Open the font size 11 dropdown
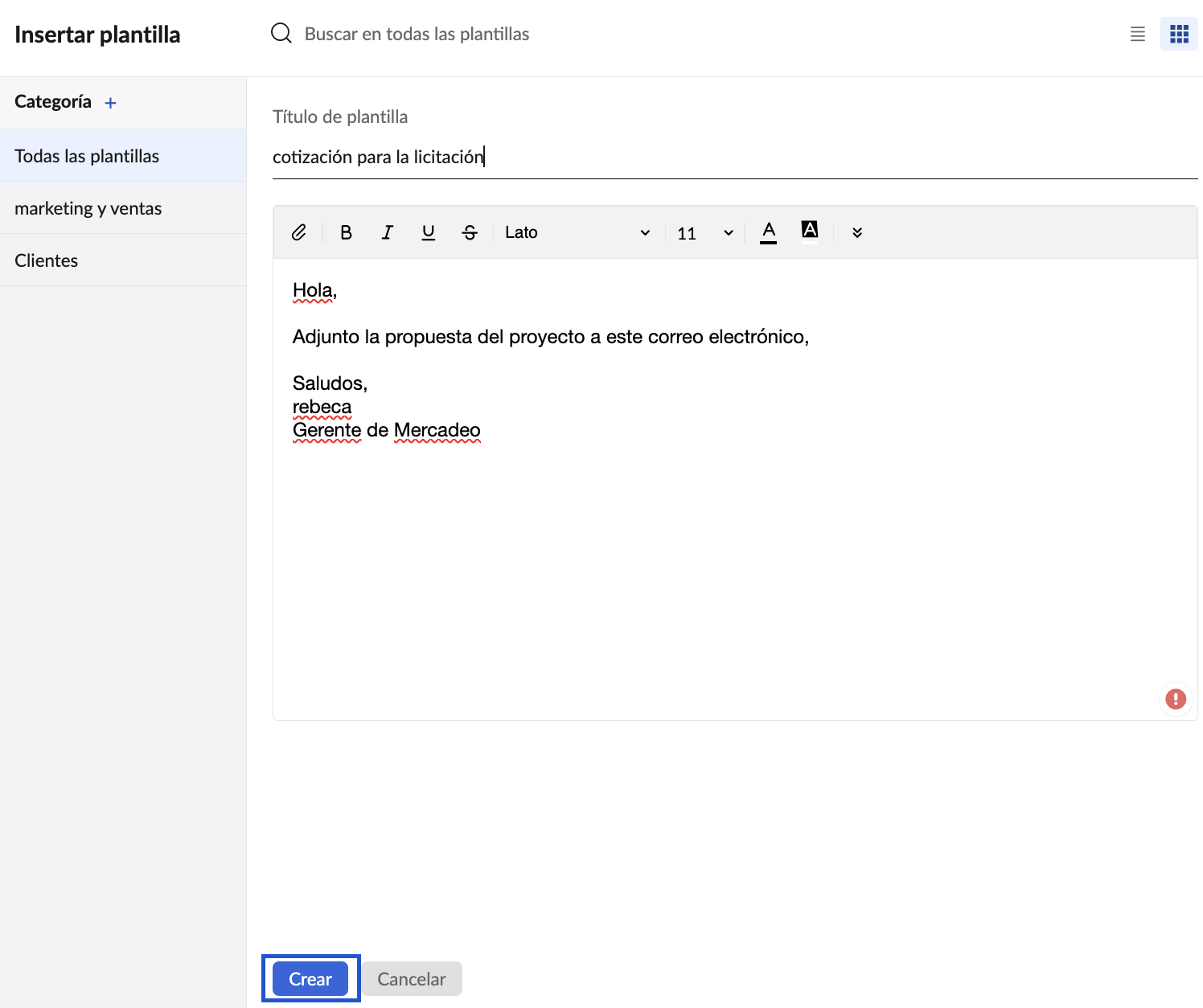Screen dimensions: 1203x1008 pyautogui.click(x=704, y=233)
